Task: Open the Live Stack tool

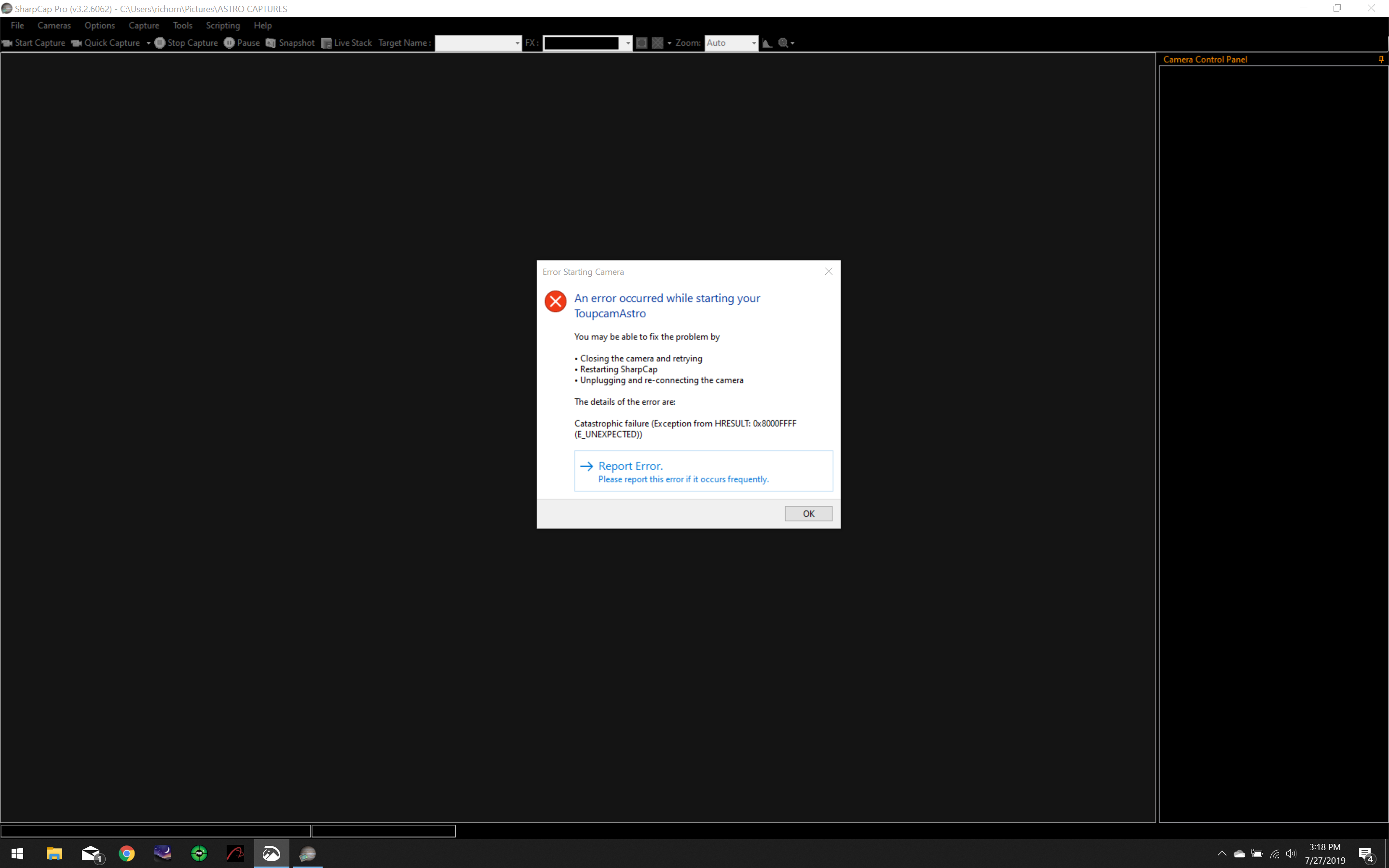Action: click(x=347, y=43)
